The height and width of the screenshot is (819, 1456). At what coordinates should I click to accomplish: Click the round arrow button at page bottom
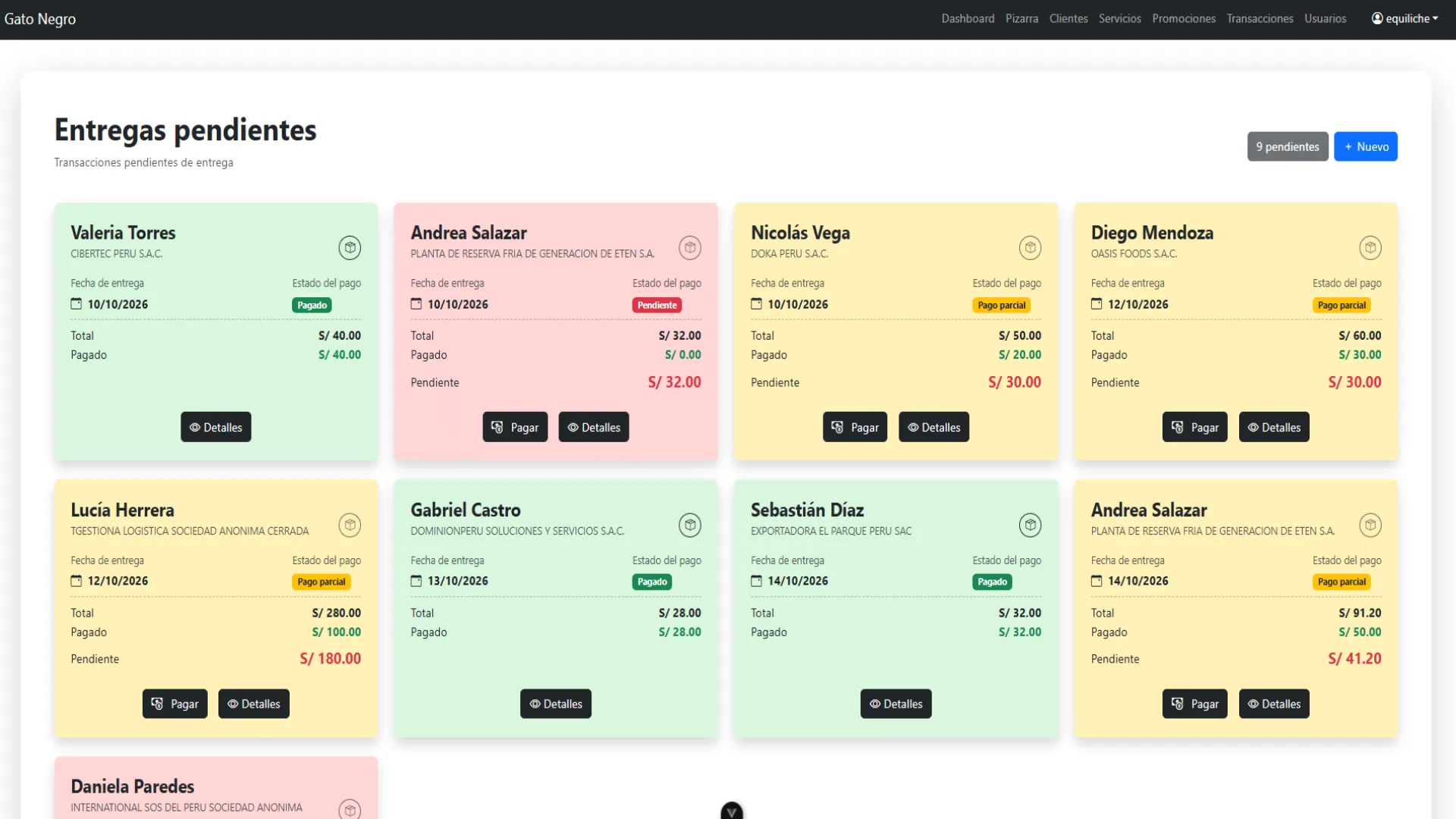[732, 811]
